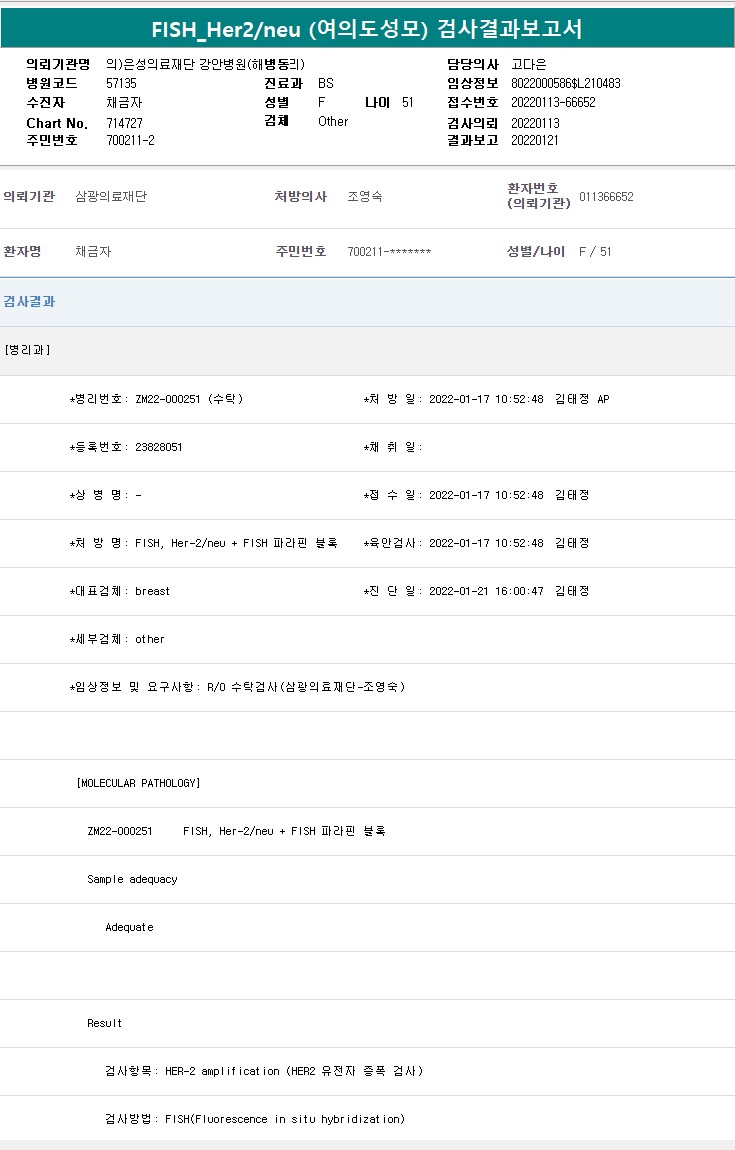Screen dimensions: 735x1150
Task: Click the [병리과] department row
Action: click(27, 350)
